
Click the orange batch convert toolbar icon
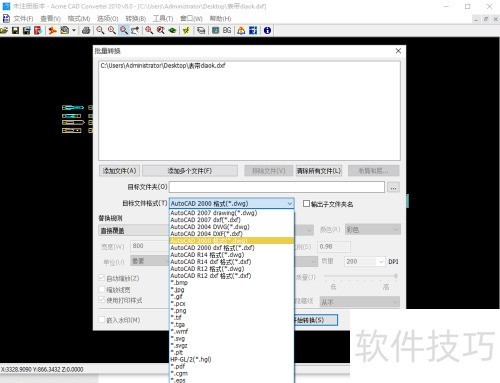52,31
